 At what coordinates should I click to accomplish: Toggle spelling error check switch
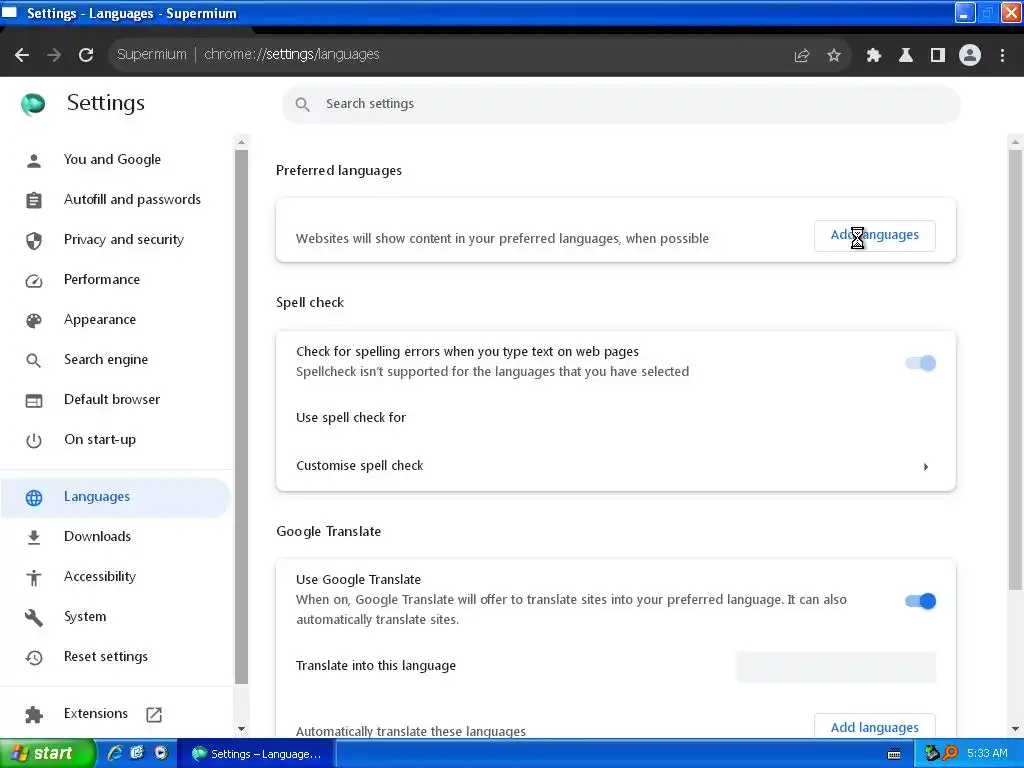(920, 363)
